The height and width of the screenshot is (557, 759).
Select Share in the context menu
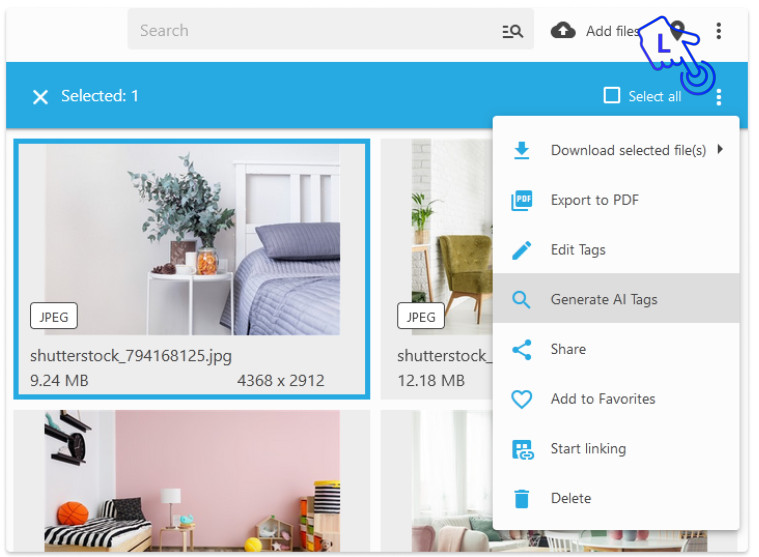568,349
